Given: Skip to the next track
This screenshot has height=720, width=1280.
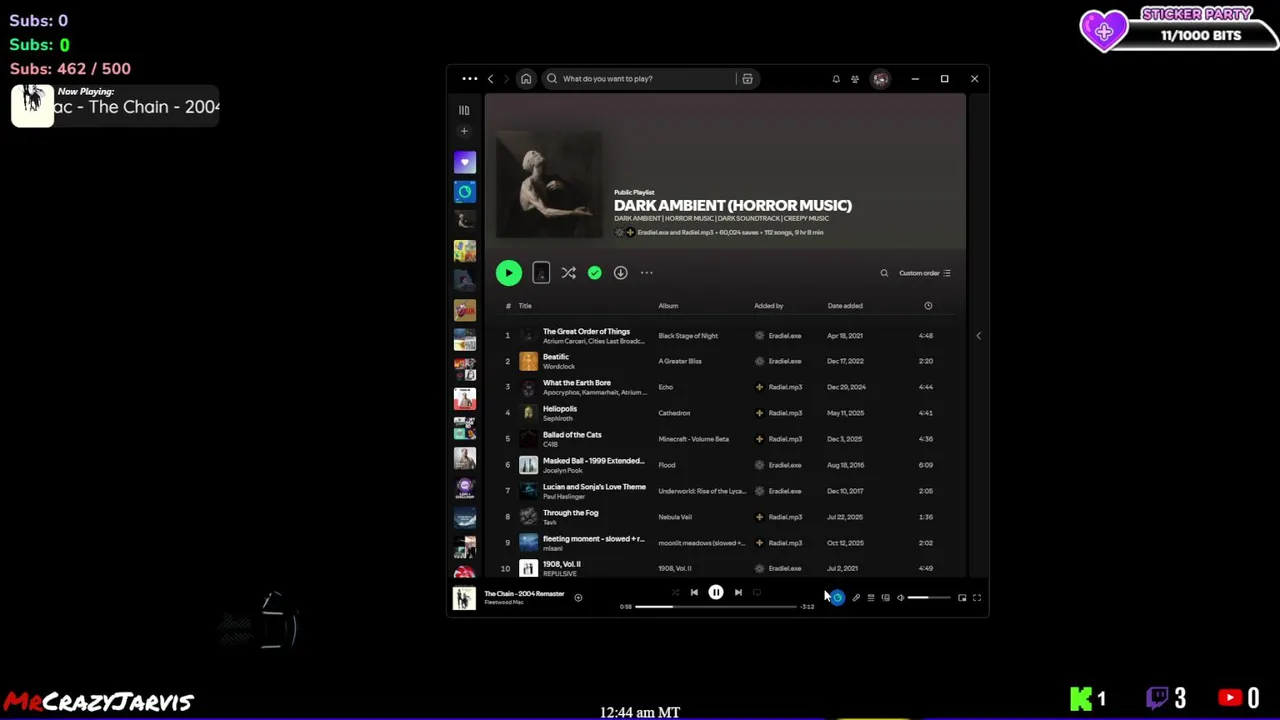Looking at the screenshot, I should (738, 593).
